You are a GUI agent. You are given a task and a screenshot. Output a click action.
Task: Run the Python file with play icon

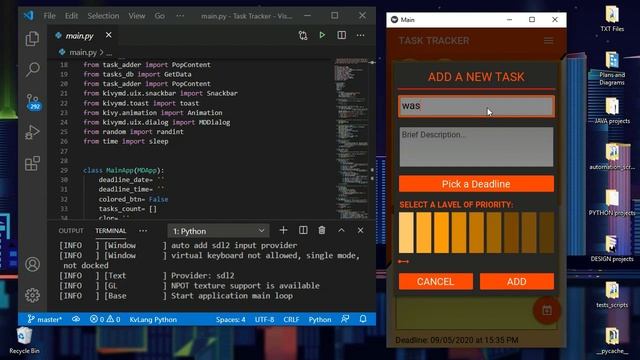click(322, 35)
